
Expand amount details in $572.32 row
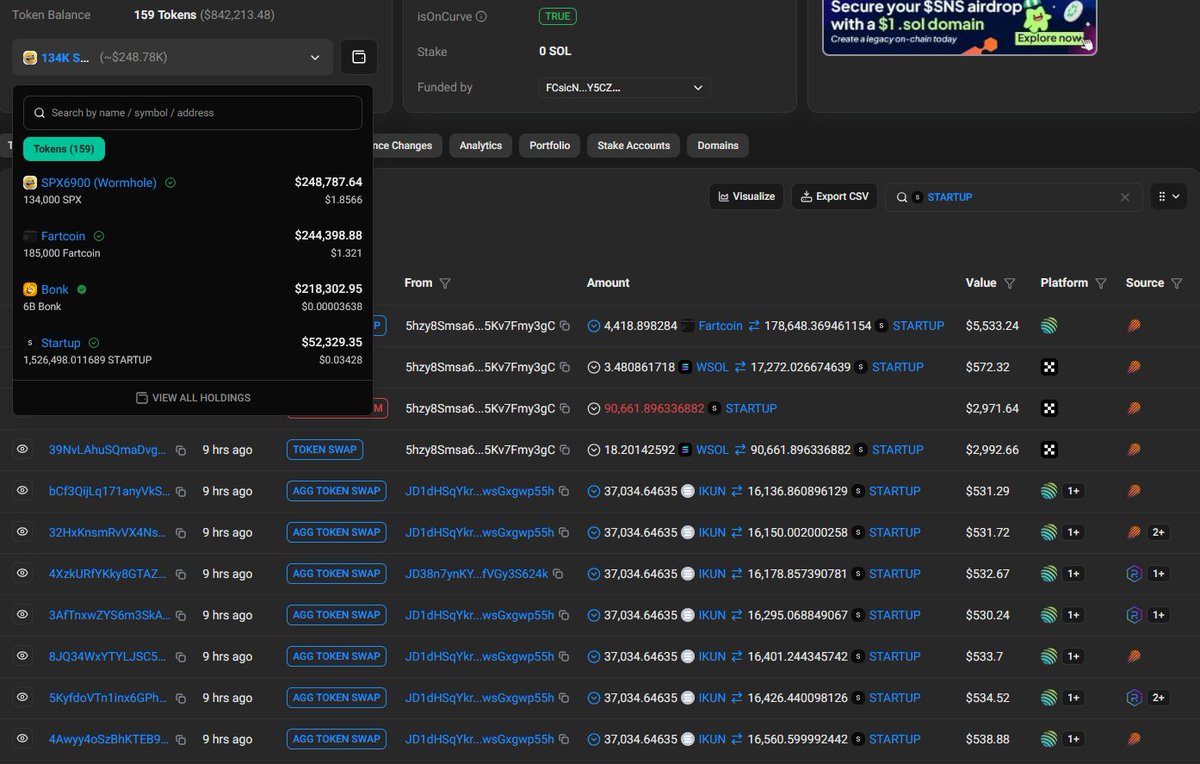pyautogui.click(x=594, y=367)
